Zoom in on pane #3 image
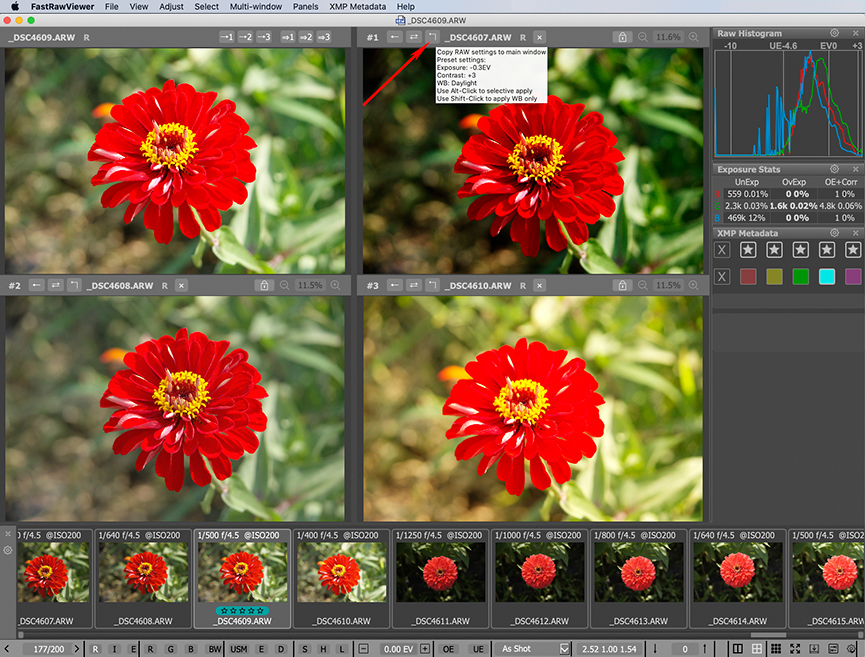Screen dimensions: 865x657 (x=694, y=285)
